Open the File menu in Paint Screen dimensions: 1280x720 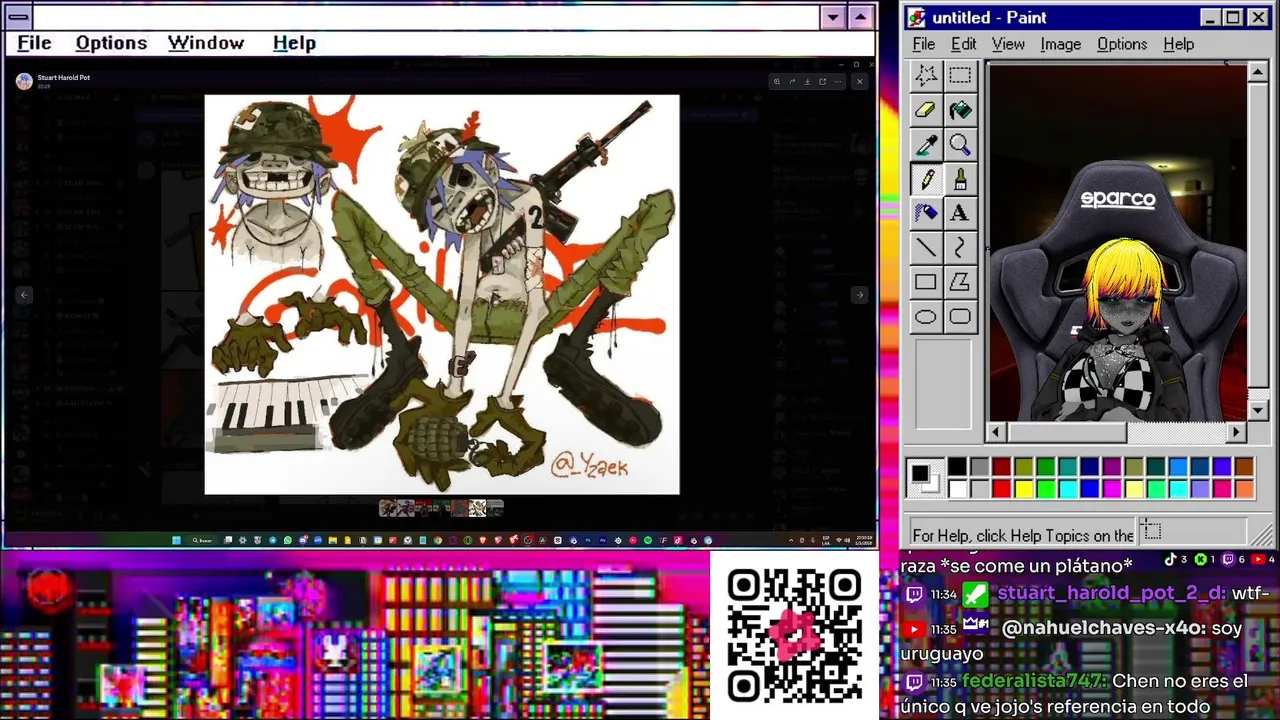pos(923,44)
